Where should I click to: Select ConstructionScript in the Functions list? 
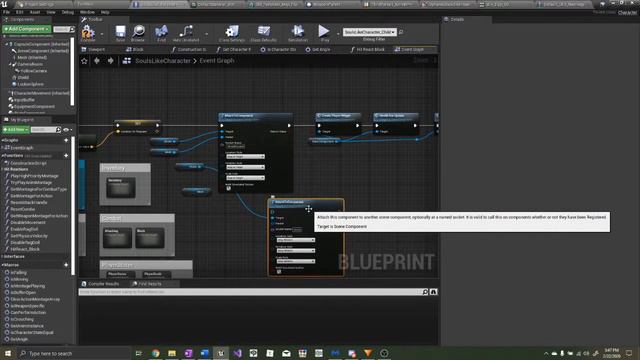click(28, 163)
